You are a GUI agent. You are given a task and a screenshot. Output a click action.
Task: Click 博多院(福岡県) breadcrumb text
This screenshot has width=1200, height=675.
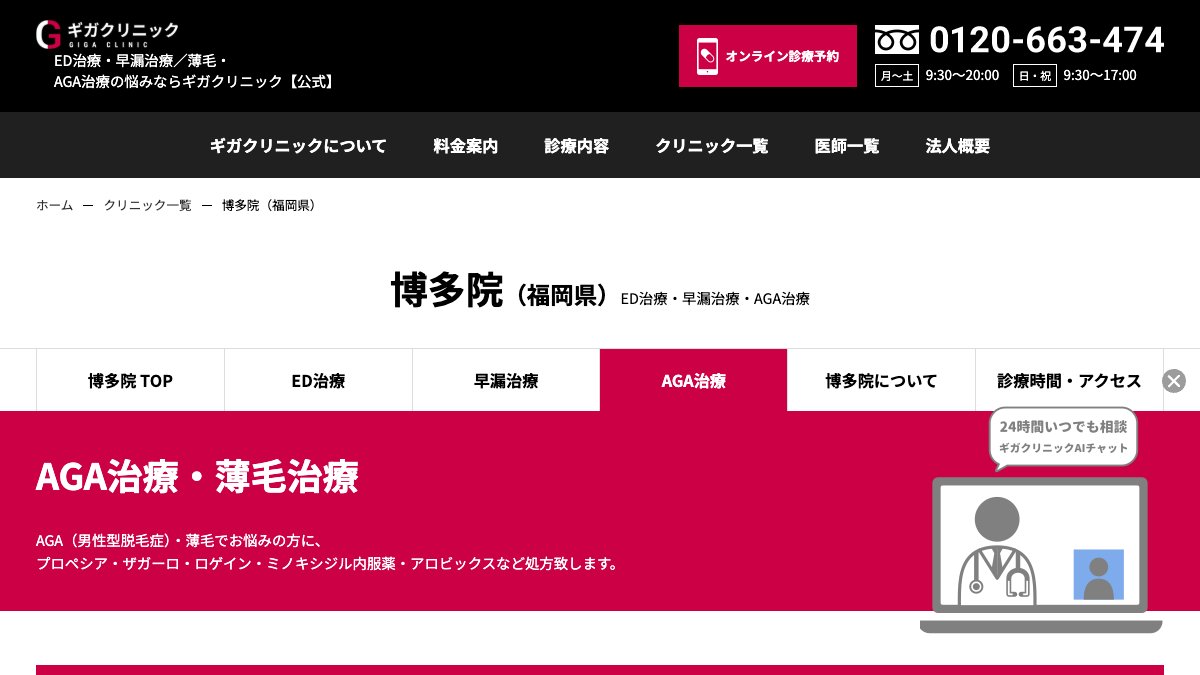coord(269,205)
